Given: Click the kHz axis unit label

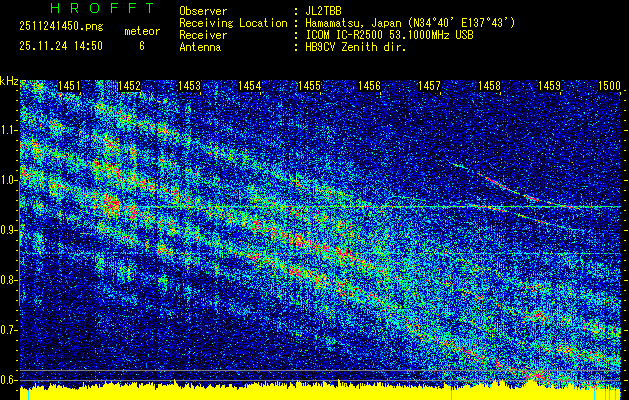Looking at the screenshot, I should click(10, 80).
